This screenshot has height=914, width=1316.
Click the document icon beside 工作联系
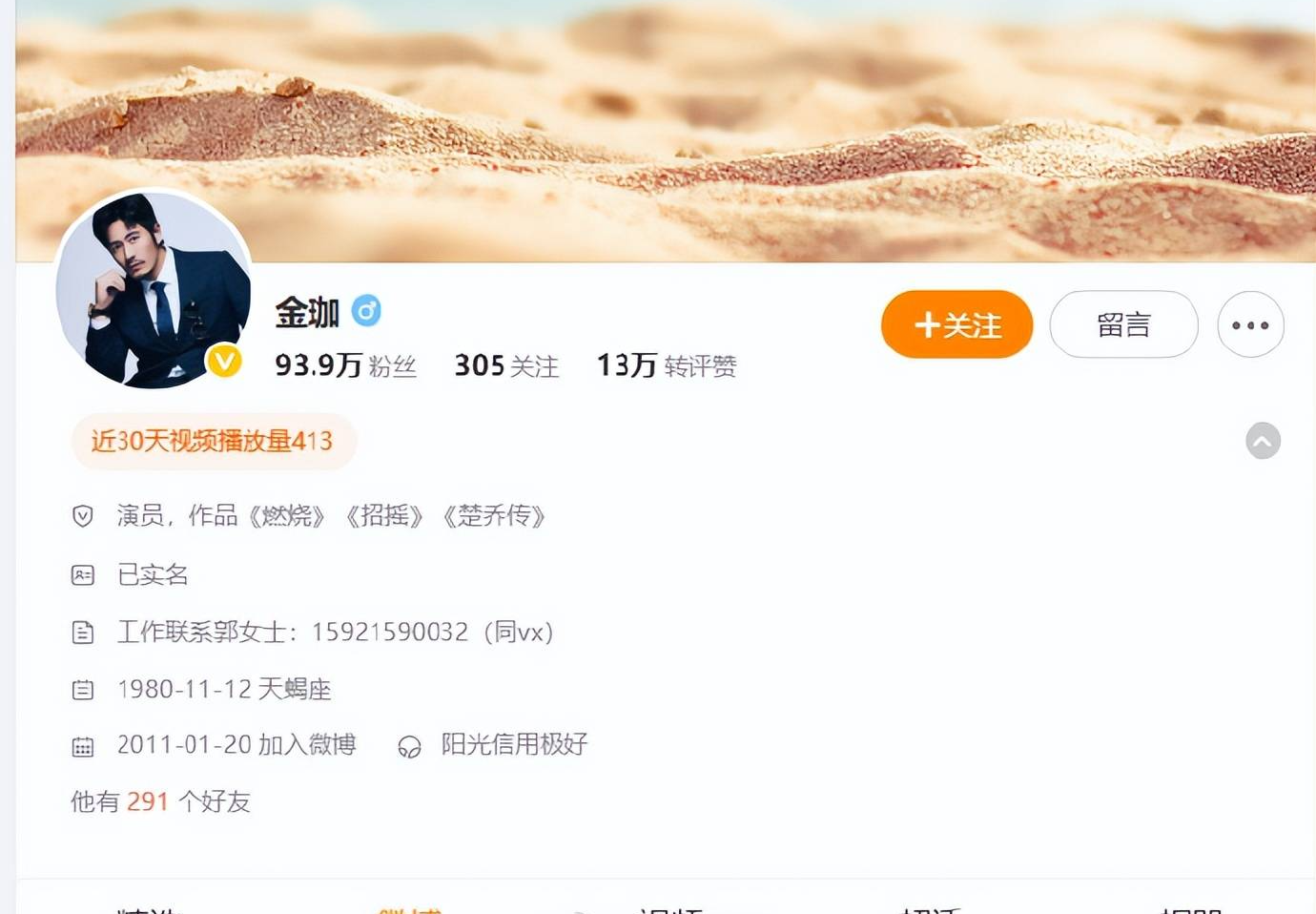(x=83, y=633)
